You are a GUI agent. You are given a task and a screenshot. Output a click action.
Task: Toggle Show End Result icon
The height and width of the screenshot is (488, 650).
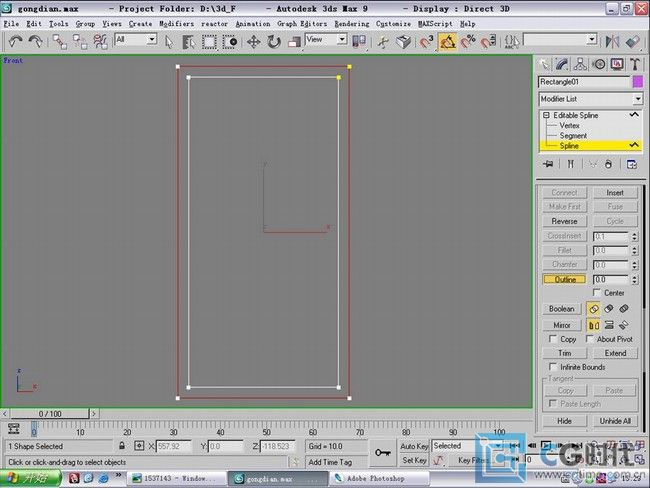click(571, 164)
